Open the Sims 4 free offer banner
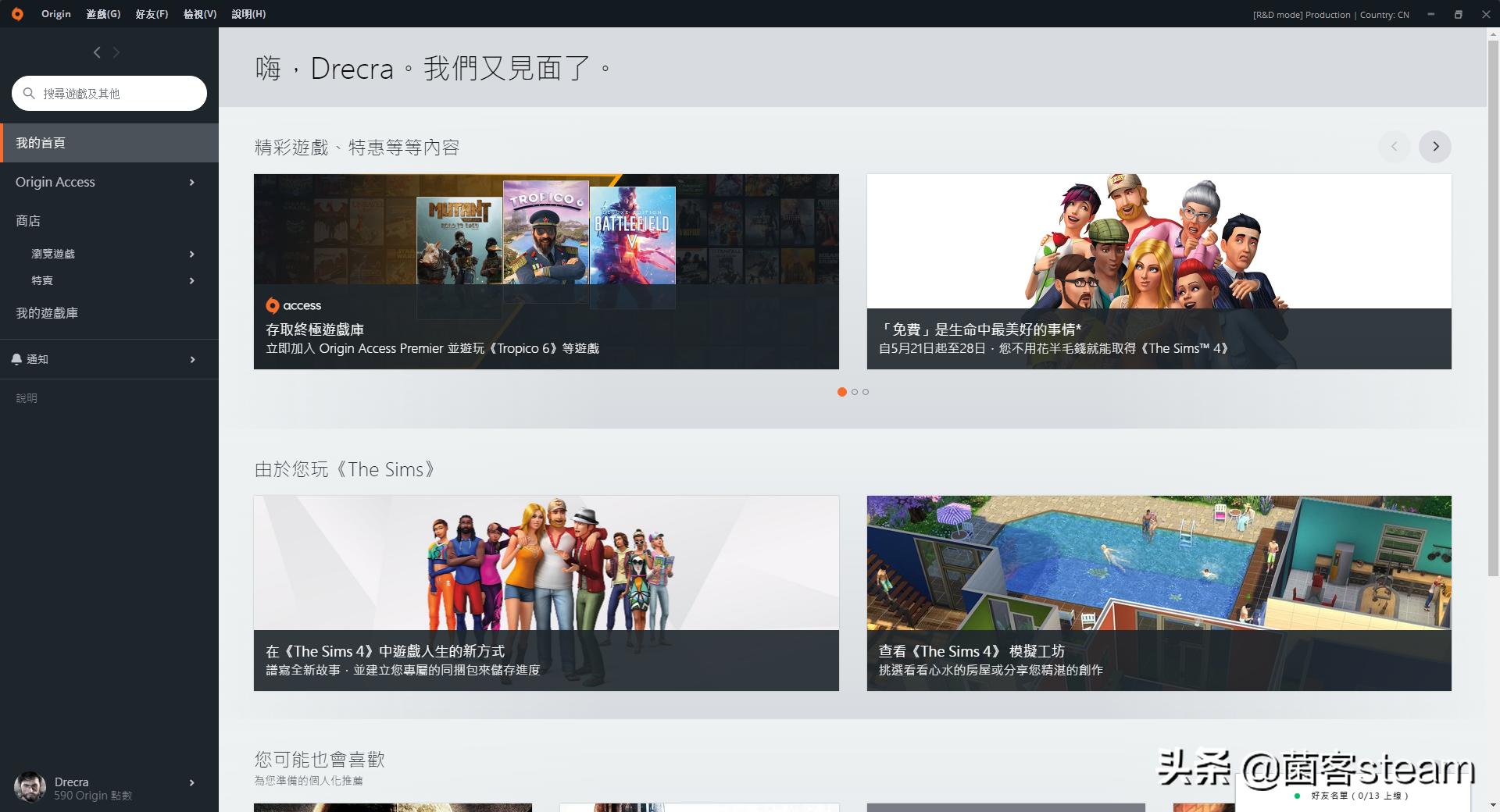The image size is (1500, 812). (x=1159, y=272)
